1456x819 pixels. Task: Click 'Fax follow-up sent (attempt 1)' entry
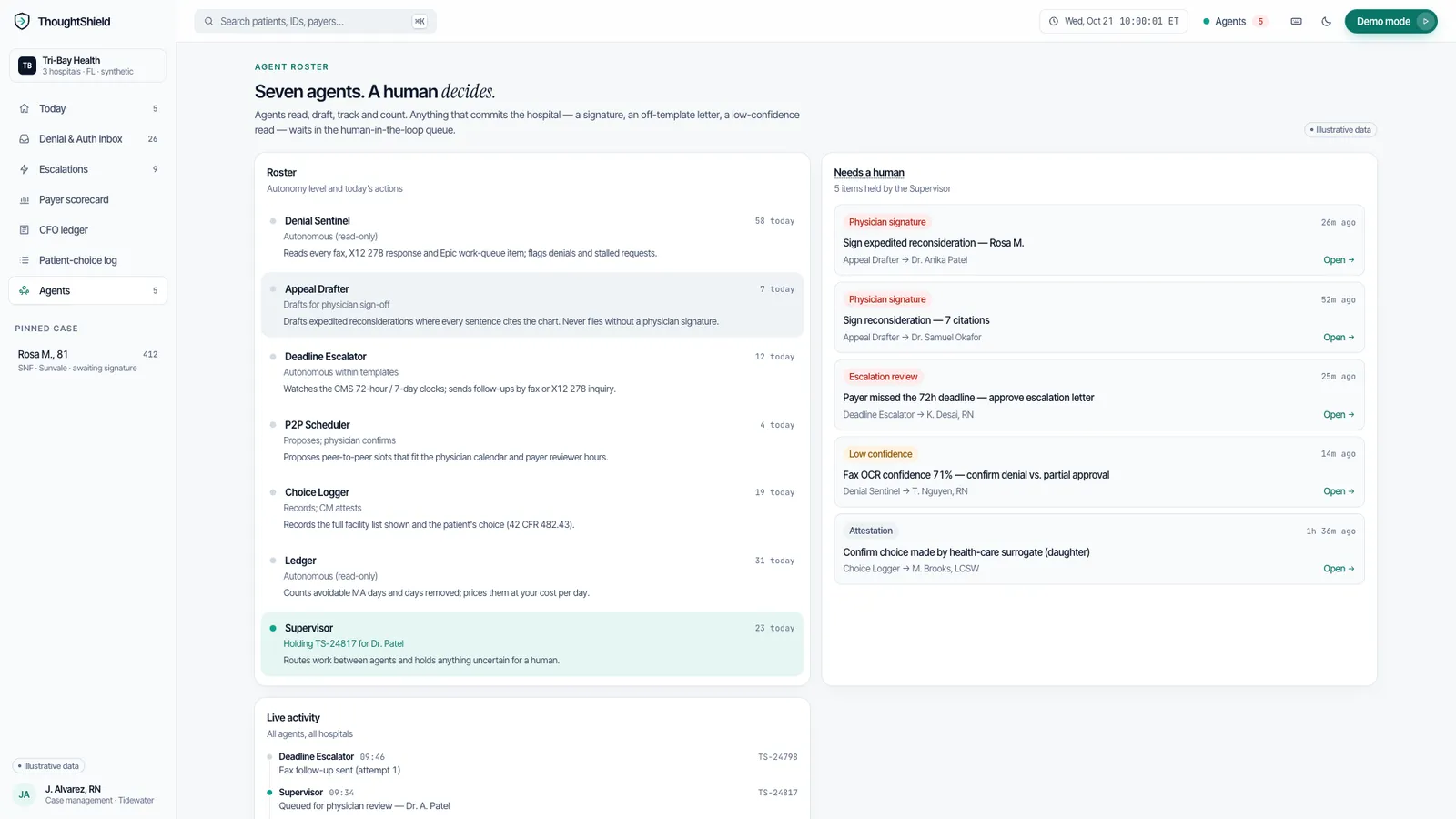[x=339, y=771]
